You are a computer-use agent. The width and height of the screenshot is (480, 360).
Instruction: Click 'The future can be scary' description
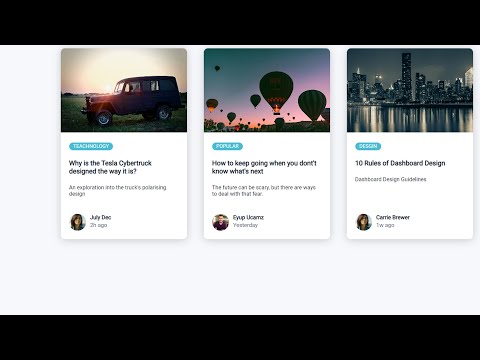(x=264, y=191)
